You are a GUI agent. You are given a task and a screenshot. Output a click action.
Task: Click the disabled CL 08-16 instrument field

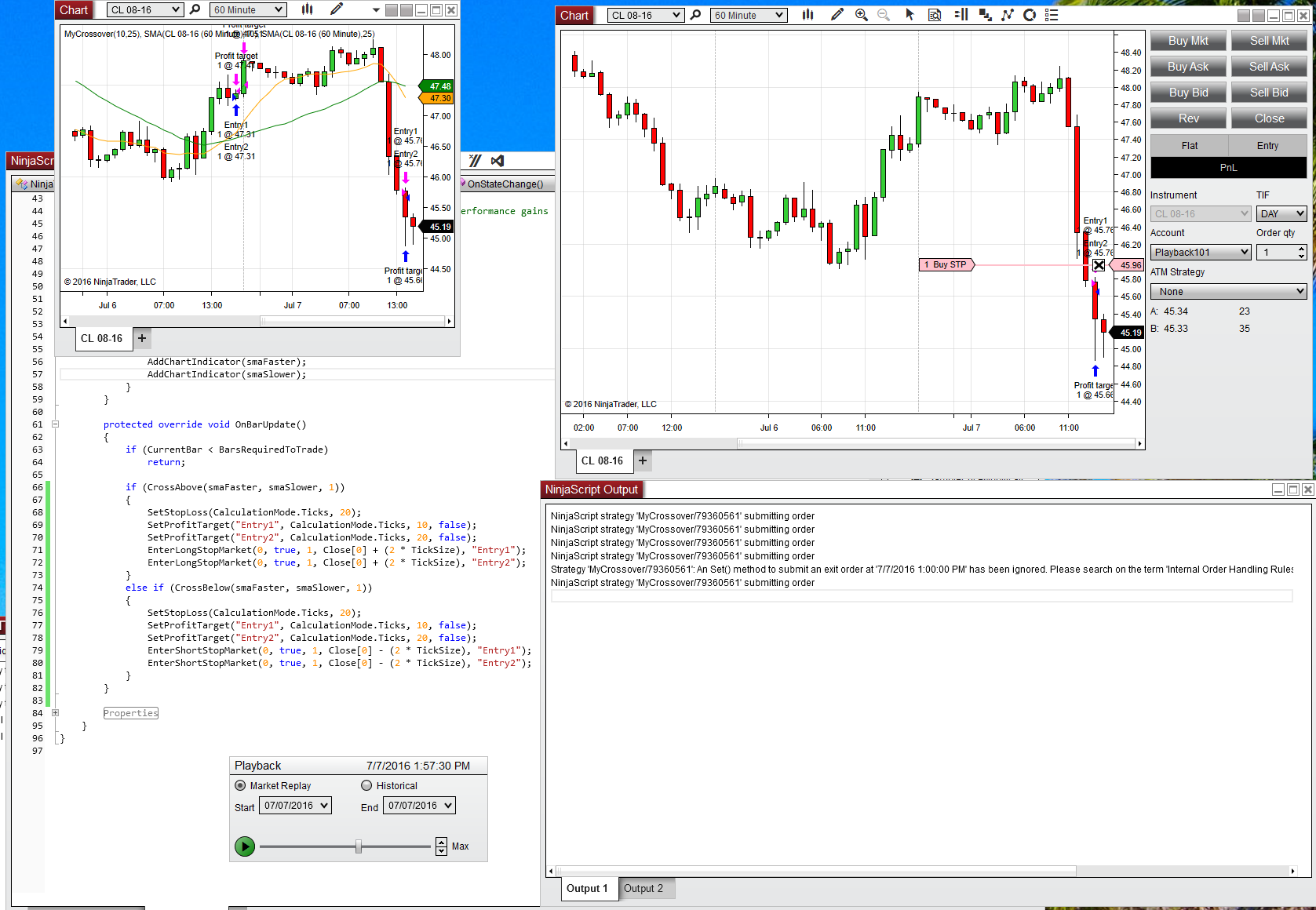point(1201,213)
